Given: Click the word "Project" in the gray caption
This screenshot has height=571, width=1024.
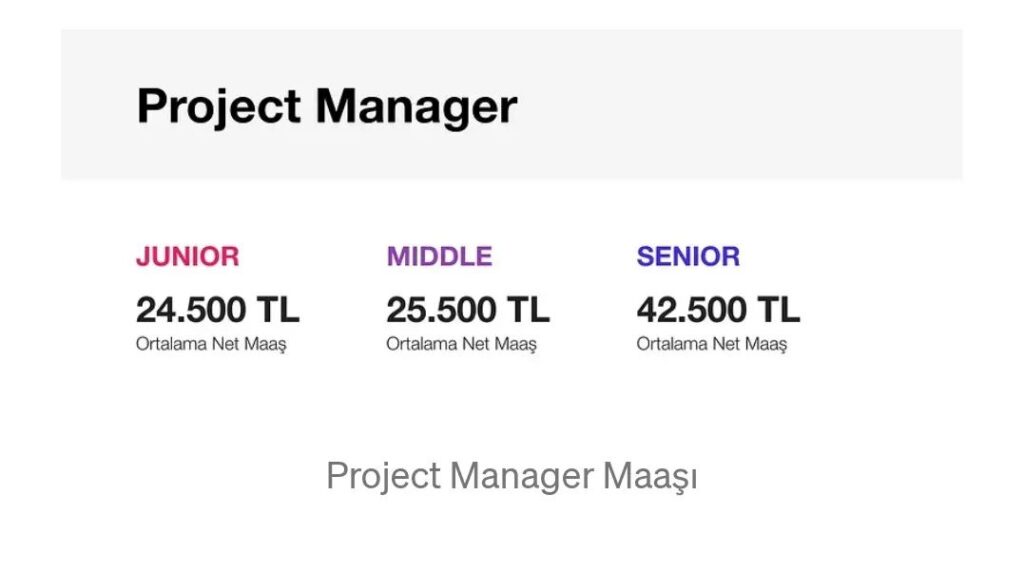Looking at the screenshot, I should coord(384,476).
